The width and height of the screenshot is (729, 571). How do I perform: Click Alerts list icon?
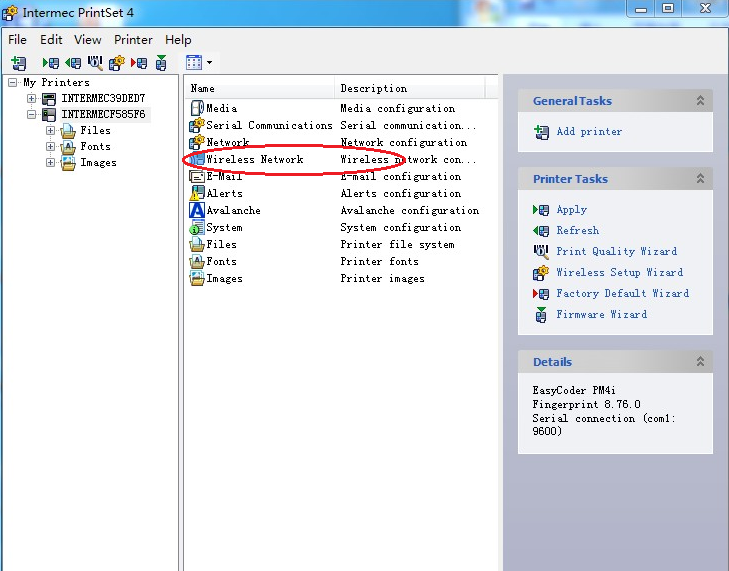click(197, 193)
